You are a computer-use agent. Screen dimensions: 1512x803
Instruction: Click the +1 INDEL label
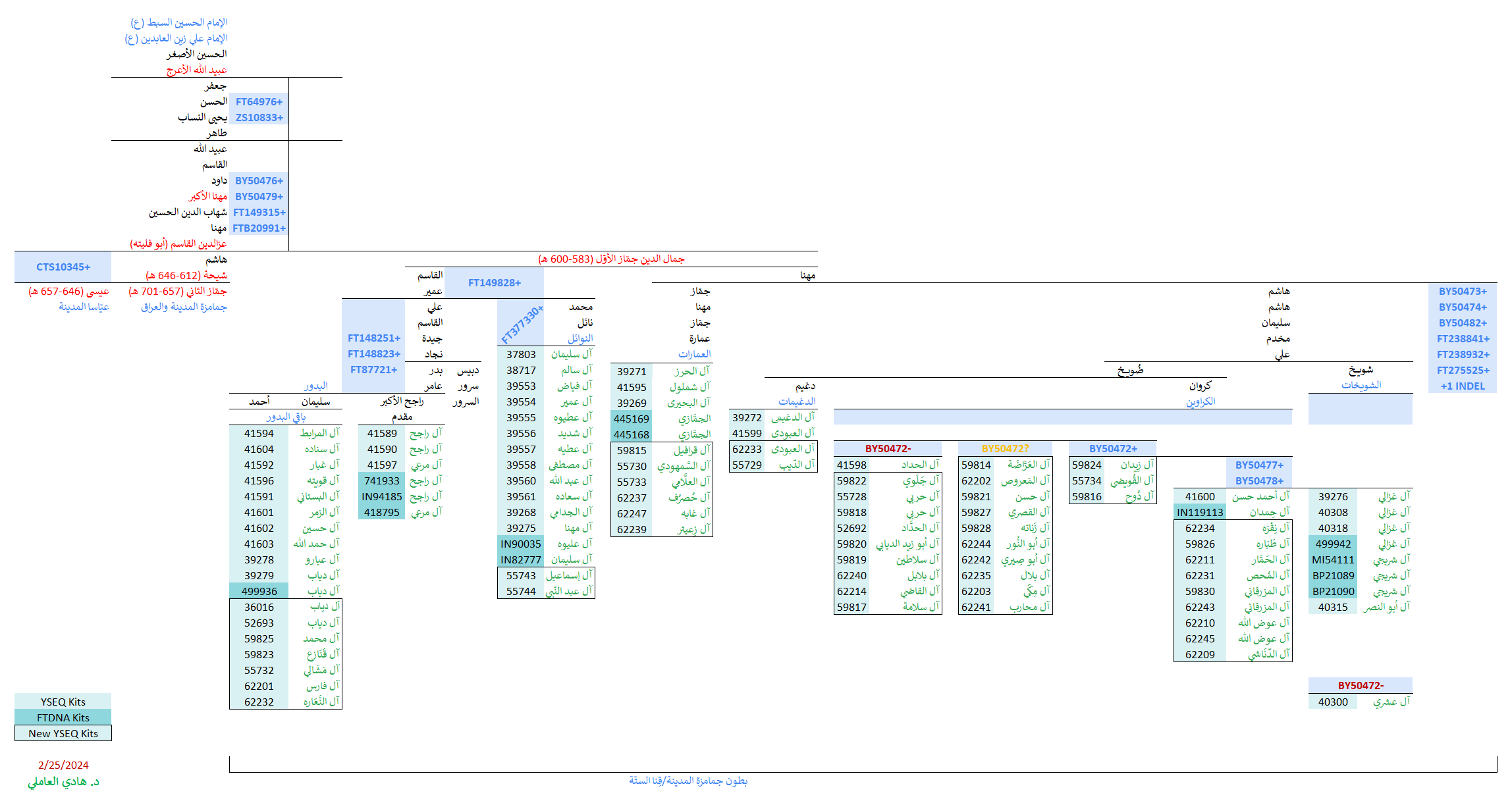[1463, 386]
